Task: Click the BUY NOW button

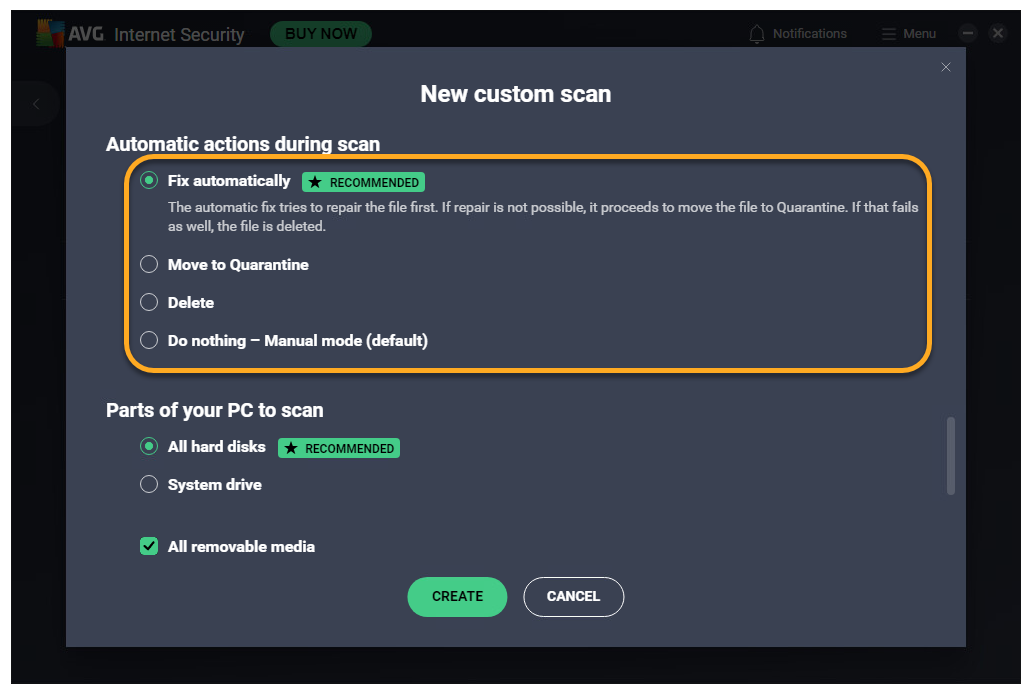Action: [x=321, y=34]
